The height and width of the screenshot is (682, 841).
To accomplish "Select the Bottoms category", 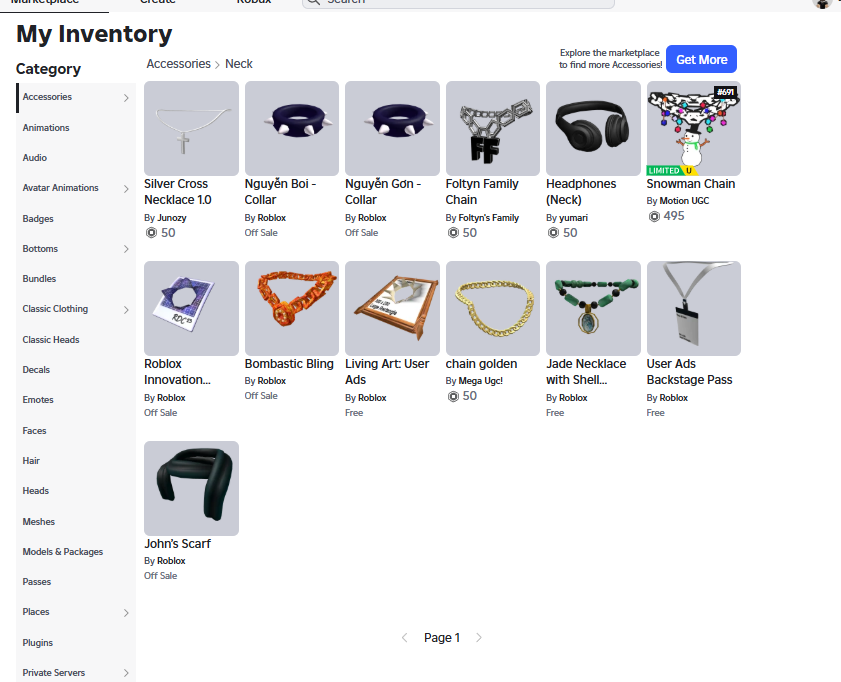I will (x=40, y=249).
